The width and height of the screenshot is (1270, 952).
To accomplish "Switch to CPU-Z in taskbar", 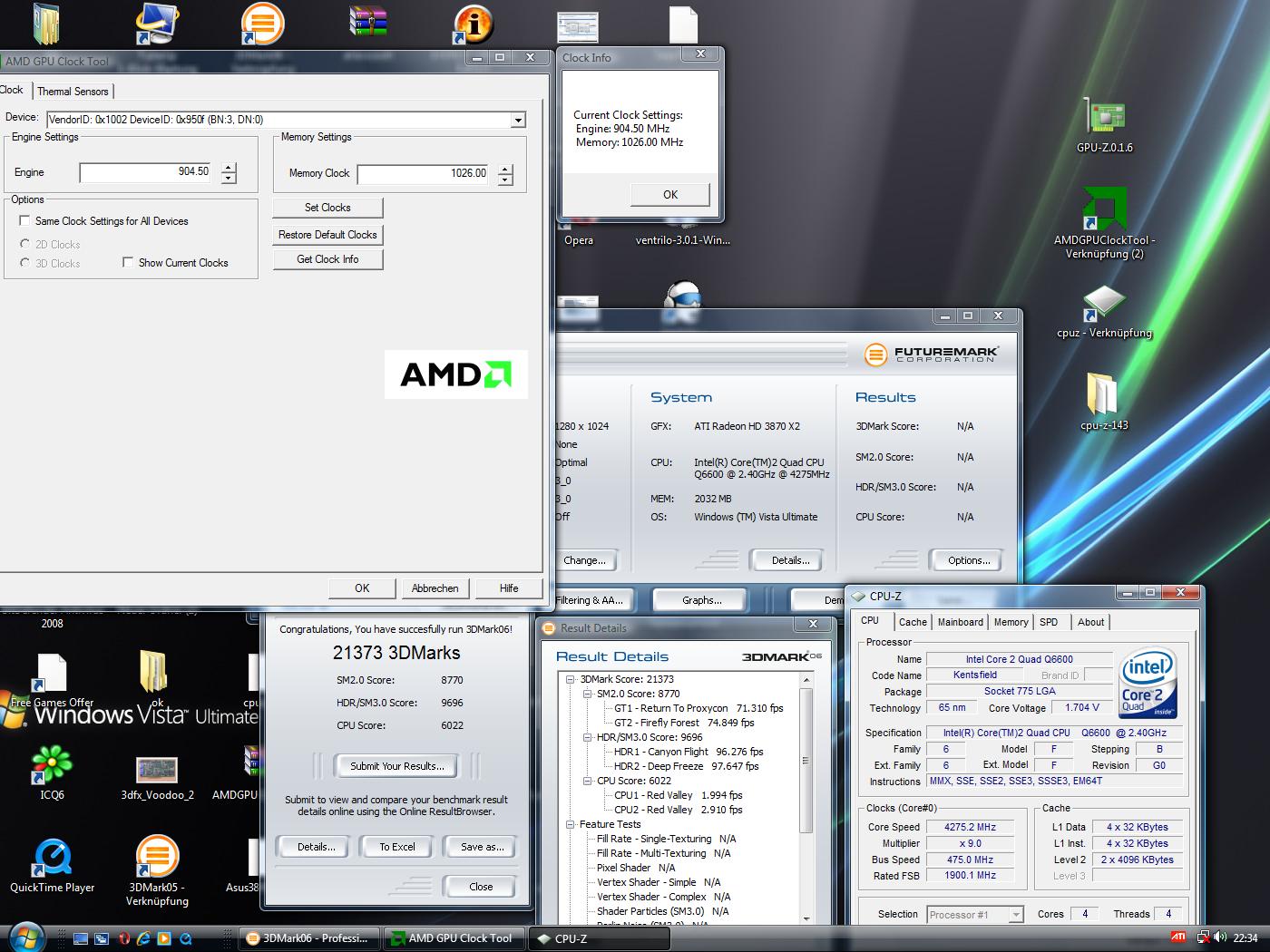I will point(600,938).
